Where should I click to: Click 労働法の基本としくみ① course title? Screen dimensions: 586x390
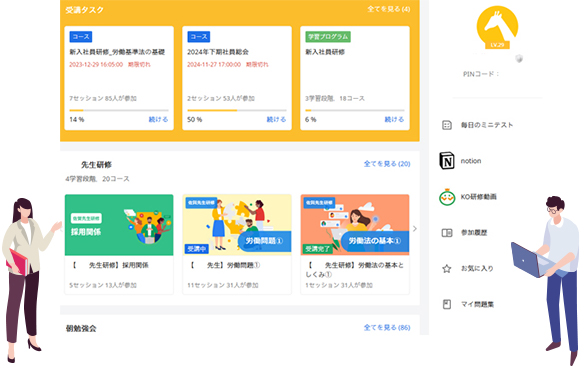[356, 270]
